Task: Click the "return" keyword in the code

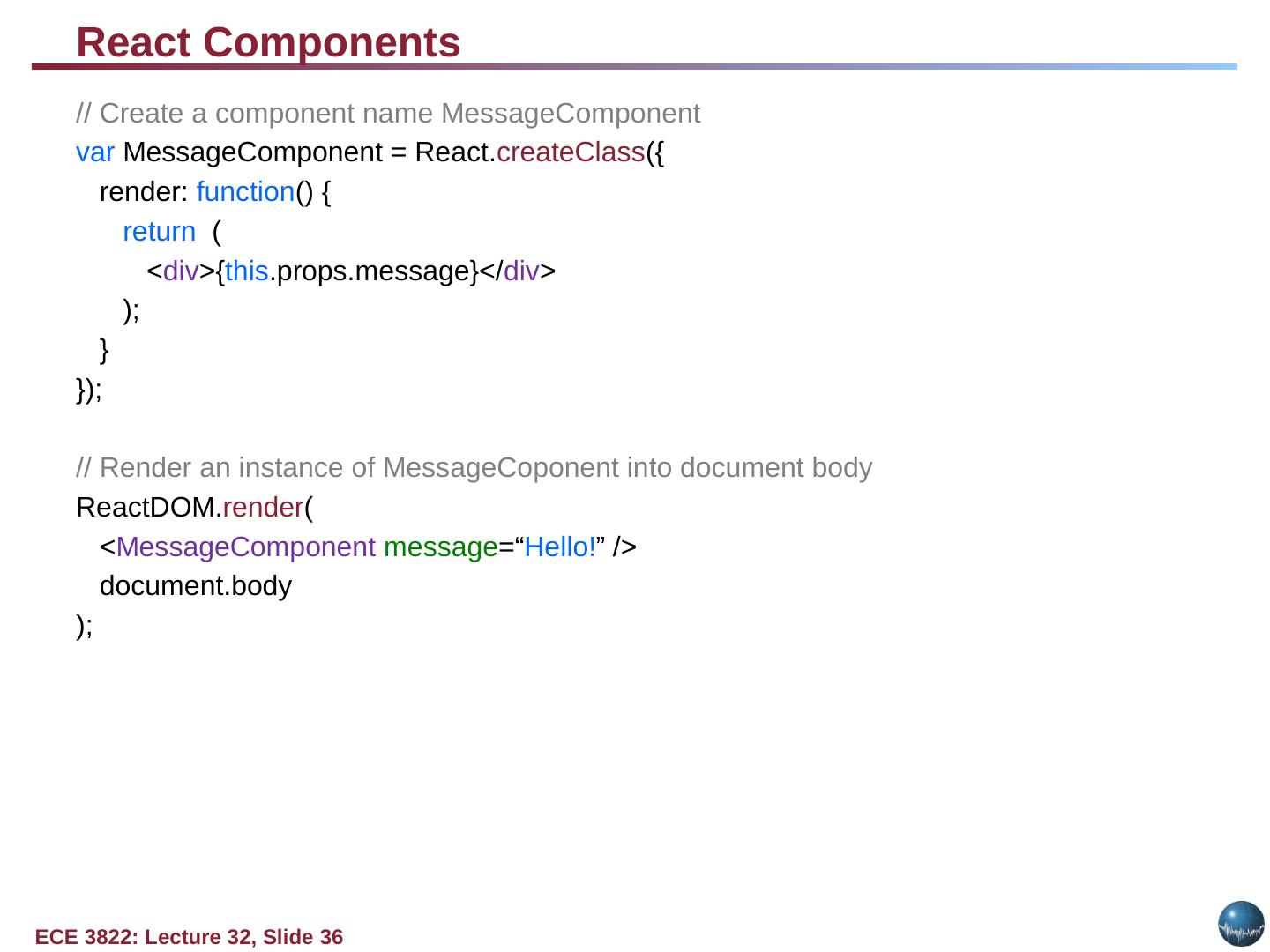Action: (159, 232)
